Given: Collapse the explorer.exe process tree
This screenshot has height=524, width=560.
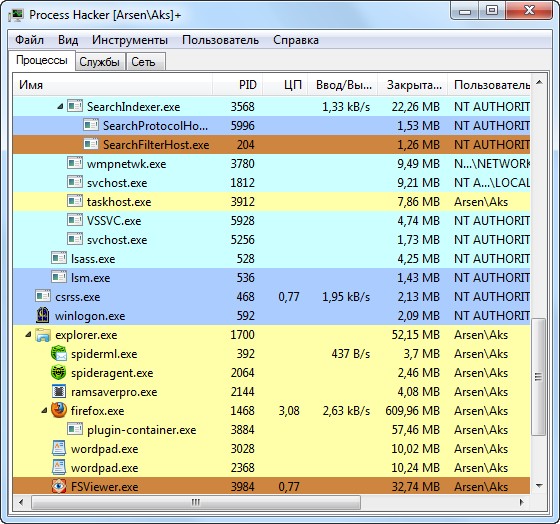Looking at the screenshot, I should 28,335.
